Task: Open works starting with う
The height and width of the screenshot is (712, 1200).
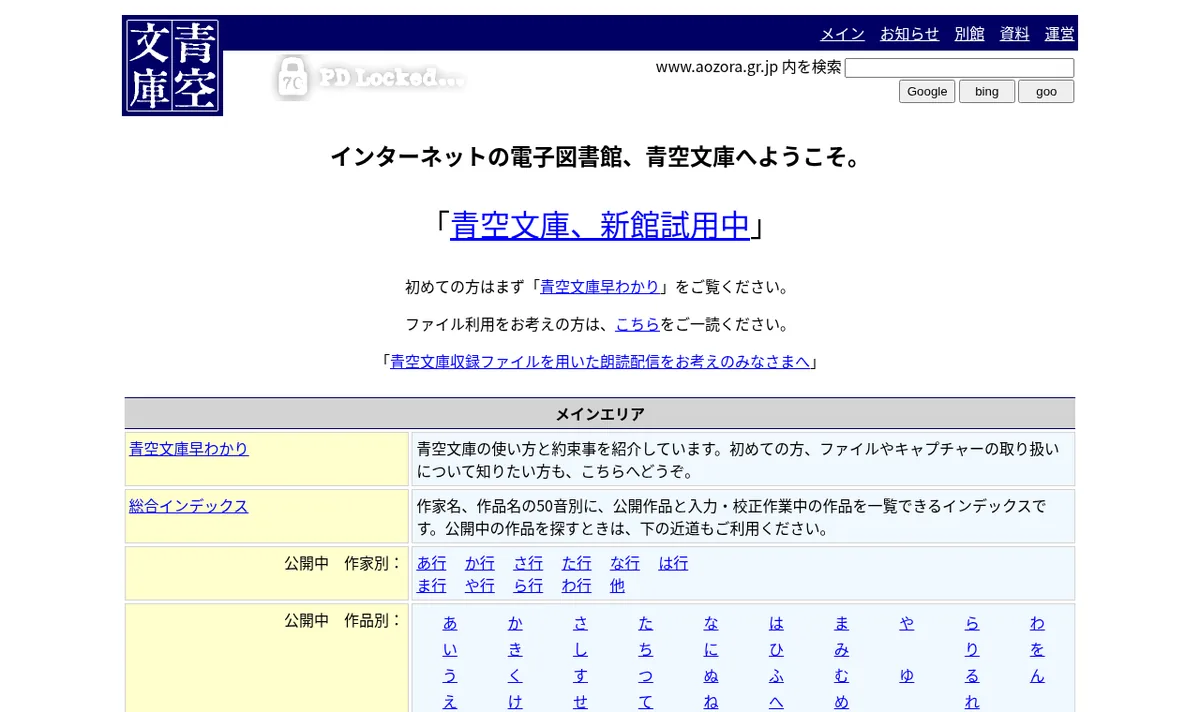Action: (x=450, y=675)
